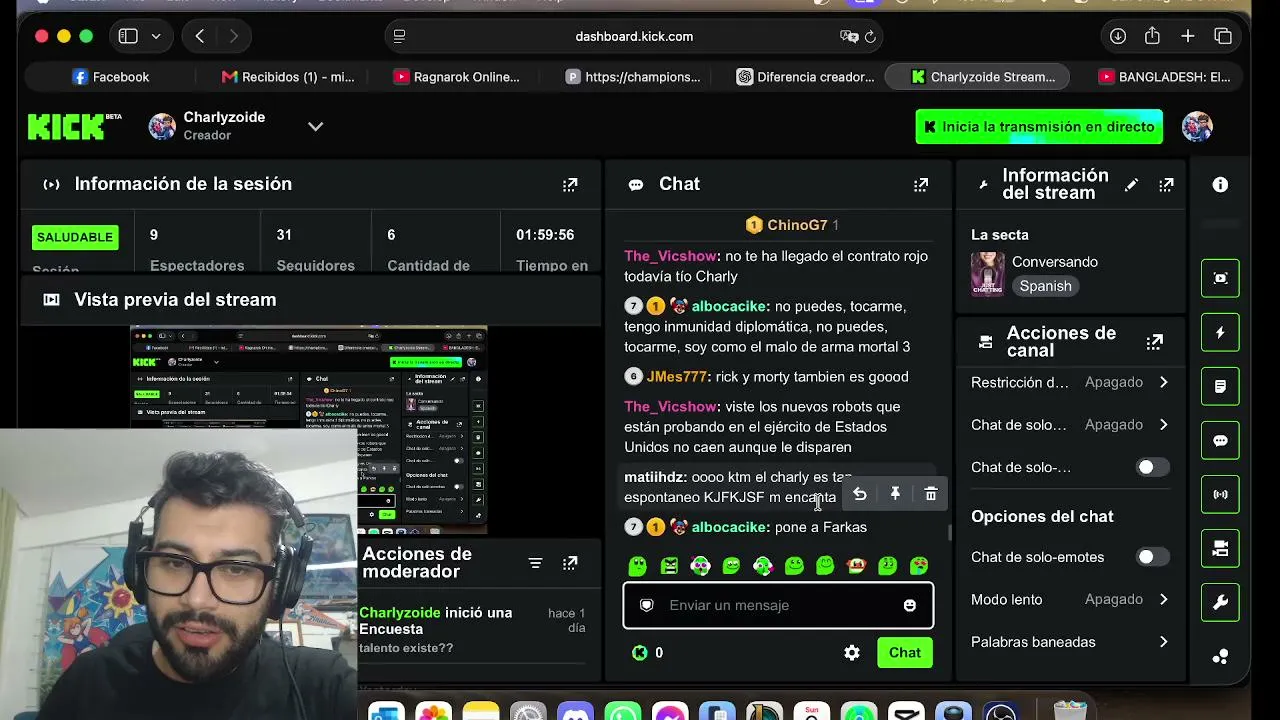Open chat settings gear icon
This screenshot has width=1280, height=720.
[x=852, y=653]
